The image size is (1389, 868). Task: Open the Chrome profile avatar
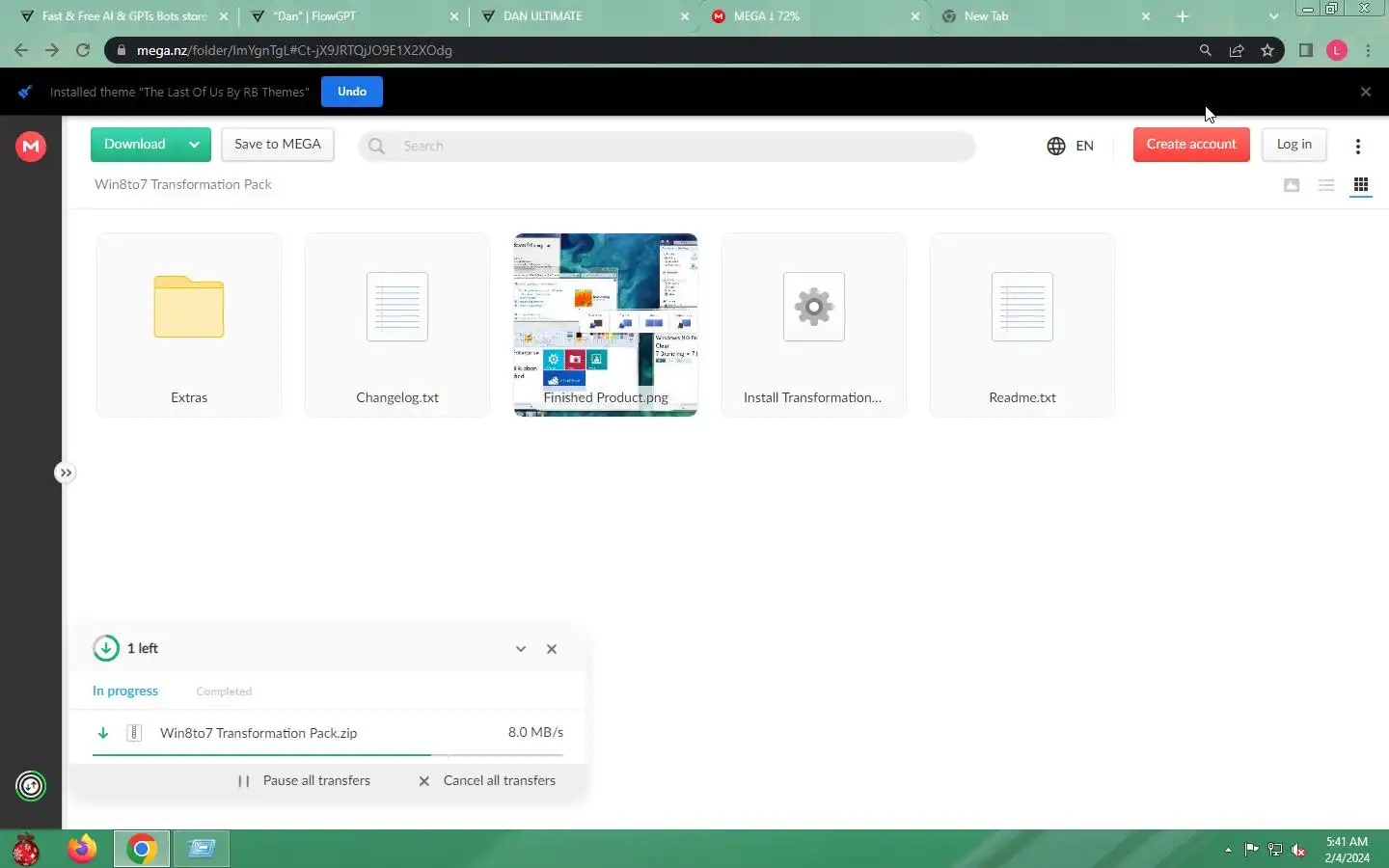coord(1337,50)
